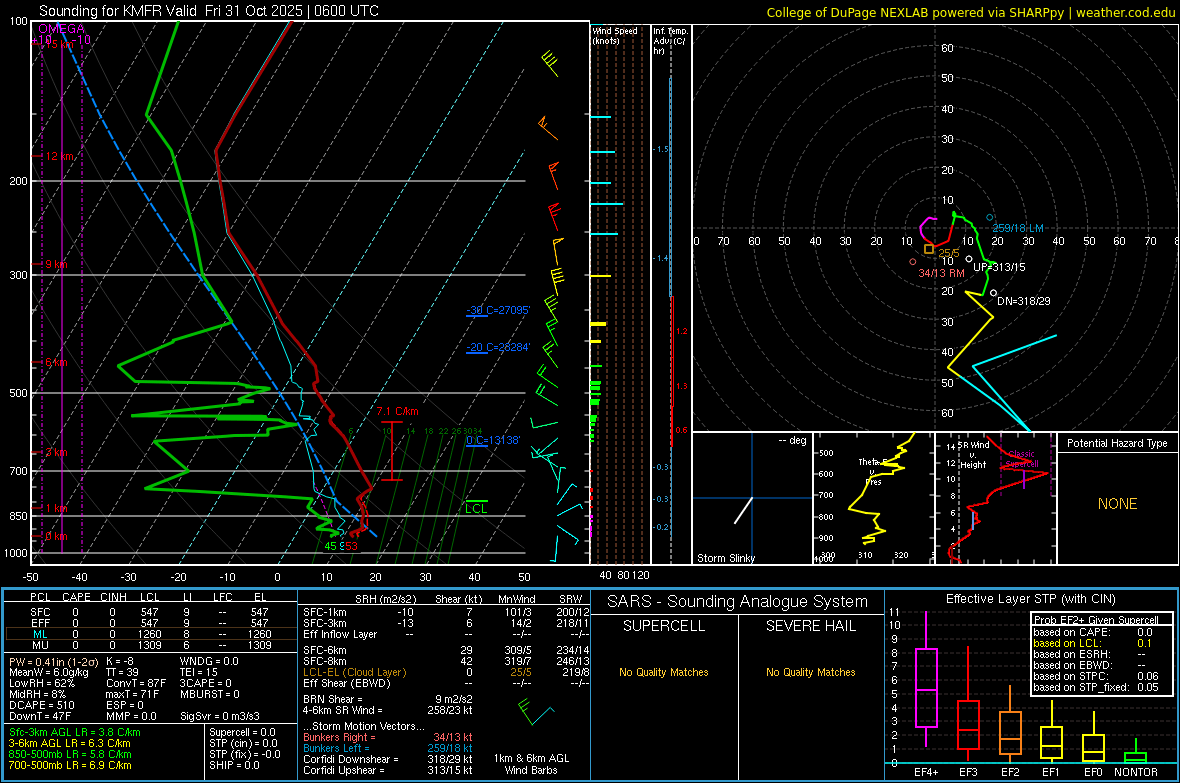Click the Sfc-3km AGL LR = 3.8 C/km line
Viewport: 1180px width, 783px height.
tap(75, 732)
